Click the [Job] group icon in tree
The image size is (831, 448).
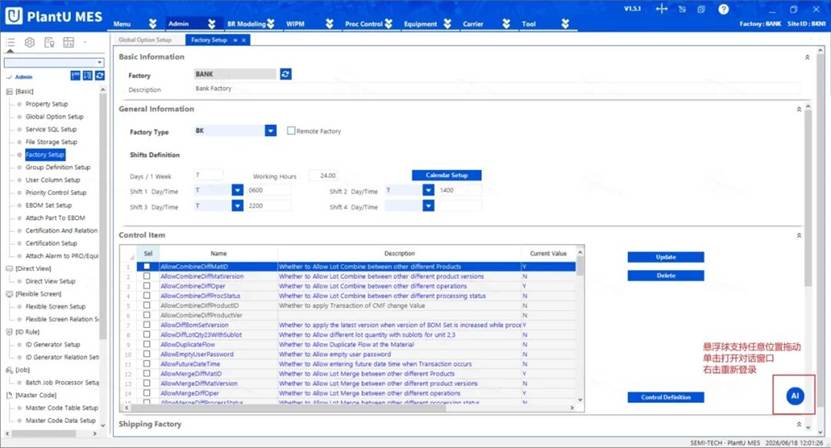(x=9, y=370)
